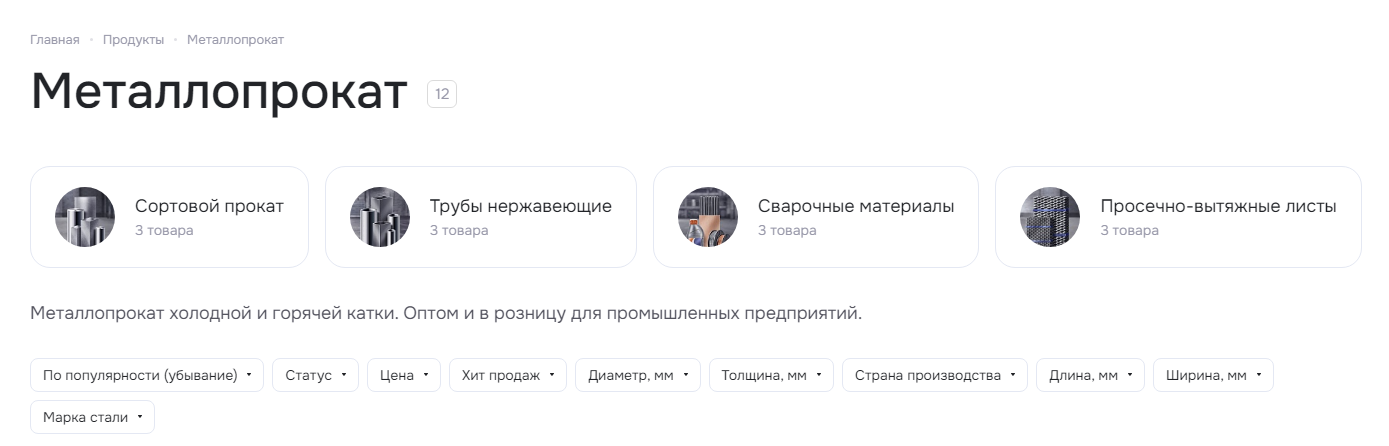Expand the По популярности sorting dropdown

[x=147, y=375]
